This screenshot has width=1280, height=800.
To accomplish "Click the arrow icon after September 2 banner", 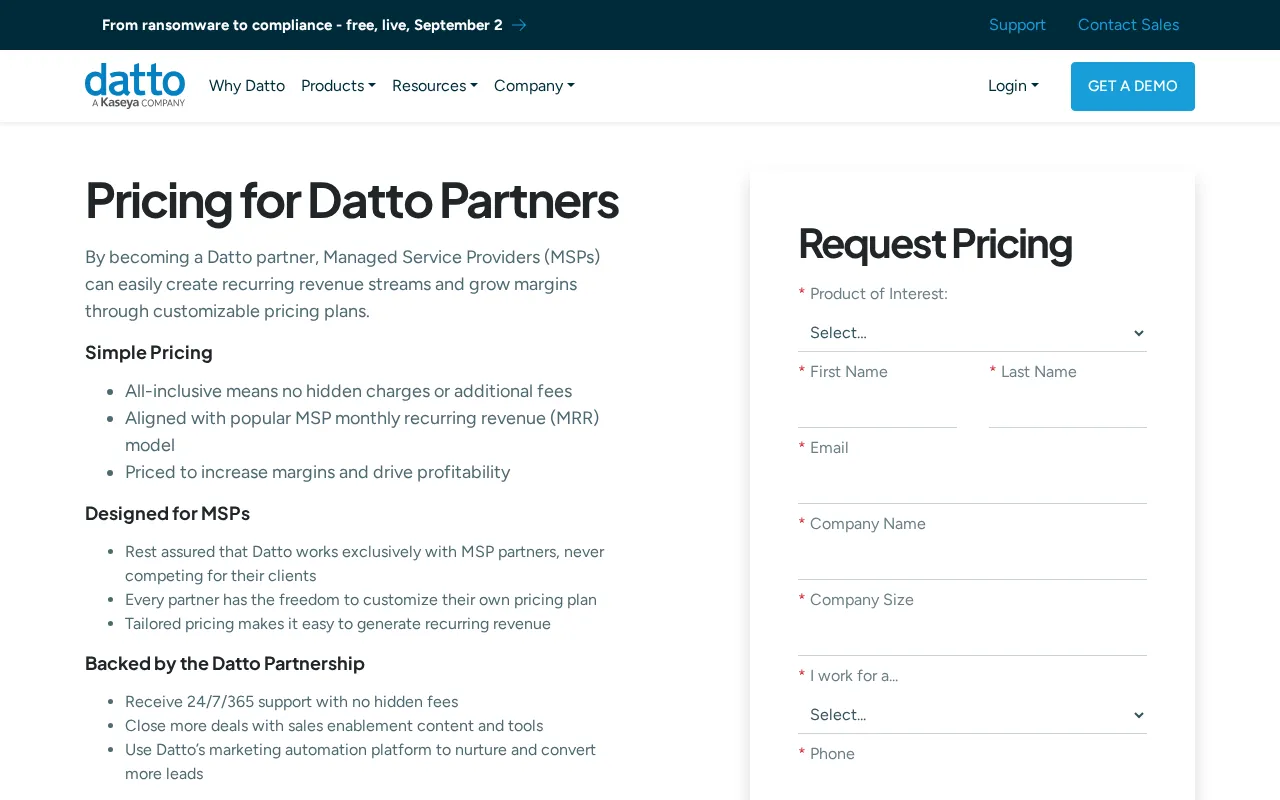I will tap(519, 25).
